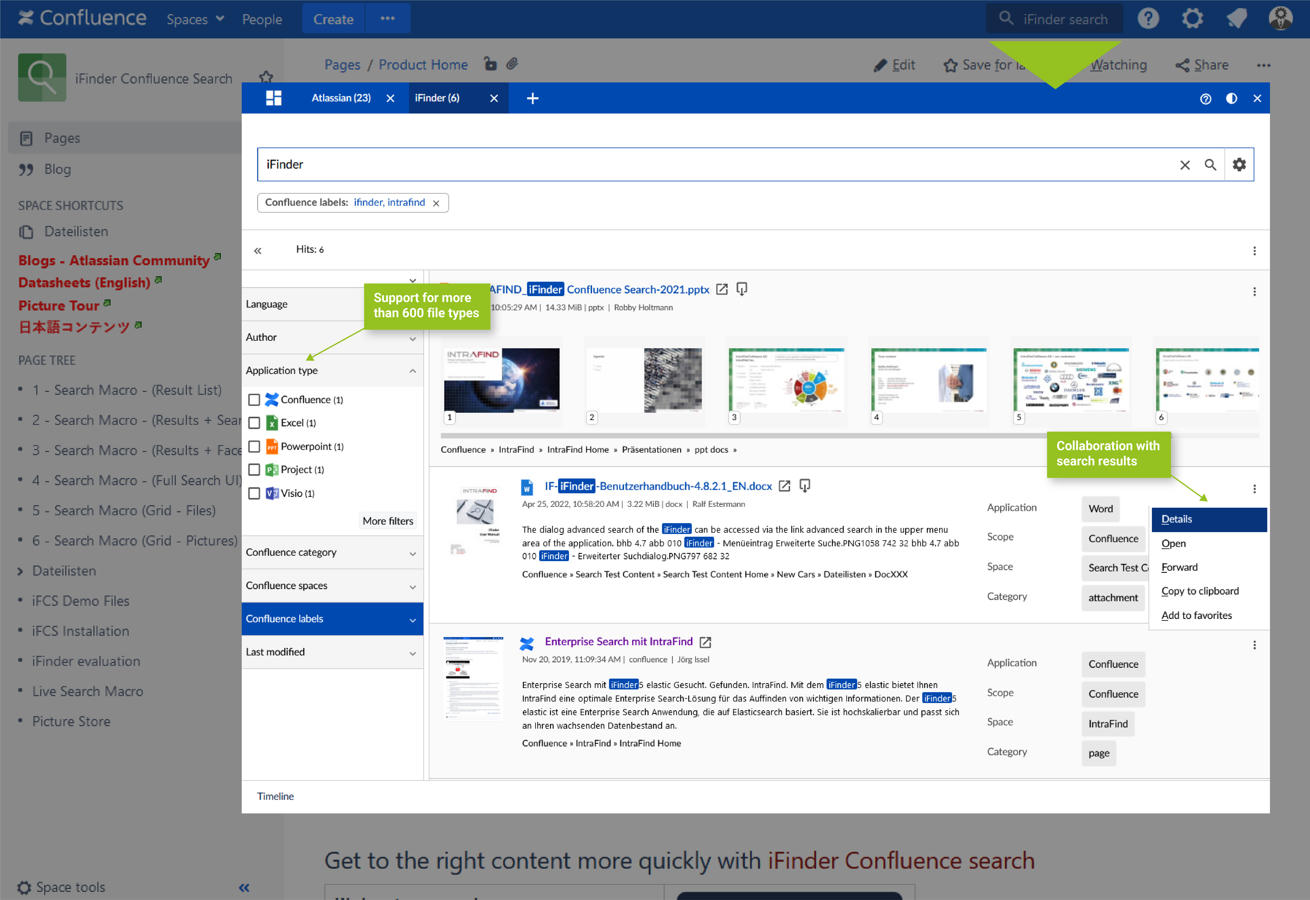This screenshot has width=1310, height=900.
Task: Collapse the Confluence sidebar at bottom
Action: [x=244, y=888]
